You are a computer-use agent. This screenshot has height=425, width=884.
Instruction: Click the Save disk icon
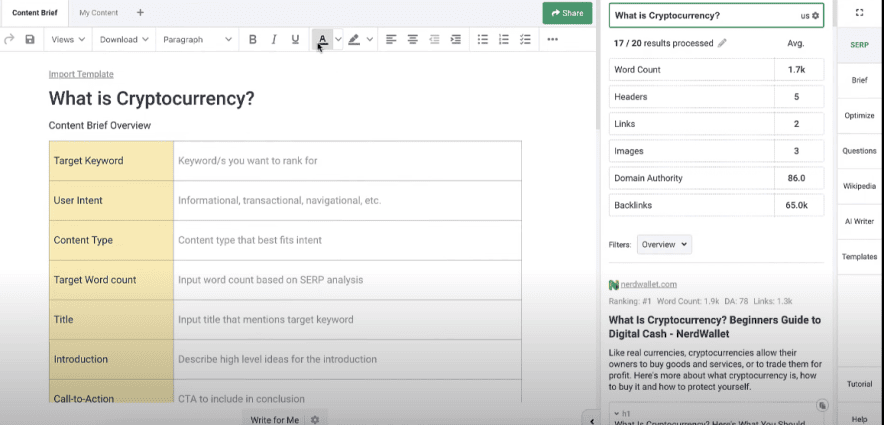tap(30, 40)
